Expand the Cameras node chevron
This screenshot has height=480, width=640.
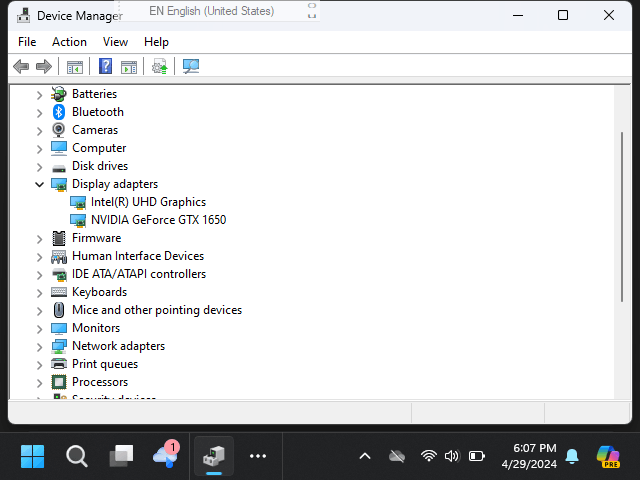tap(39, 131)
